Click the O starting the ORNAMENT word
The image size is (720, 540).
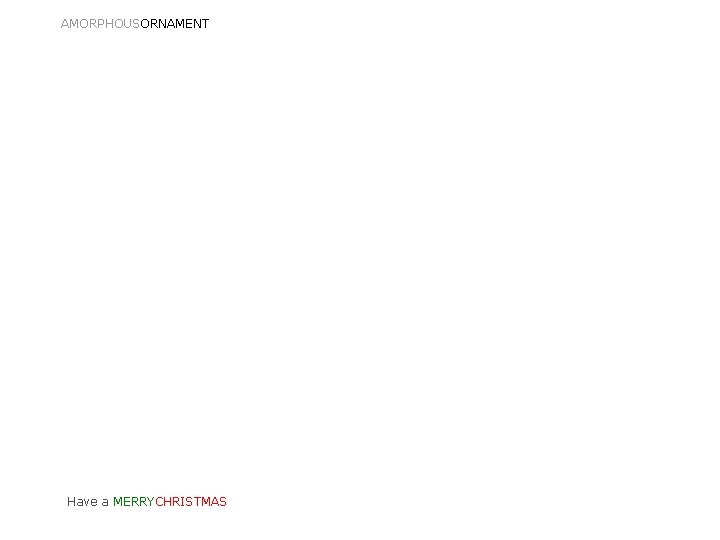pyautogui.click(x=145, y=24)
